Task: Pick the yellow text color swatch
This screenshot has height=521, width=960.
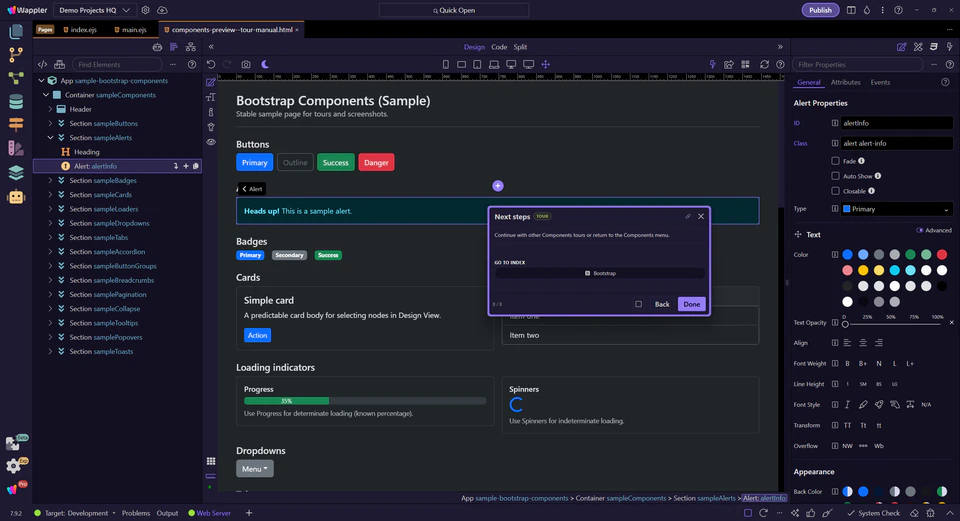Action: (x=863, y=270)
